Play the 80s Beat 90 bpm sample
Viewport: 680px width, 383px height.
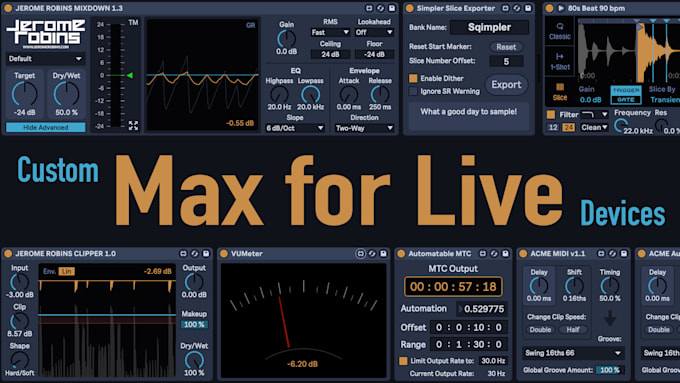click(x=561, y=8)
